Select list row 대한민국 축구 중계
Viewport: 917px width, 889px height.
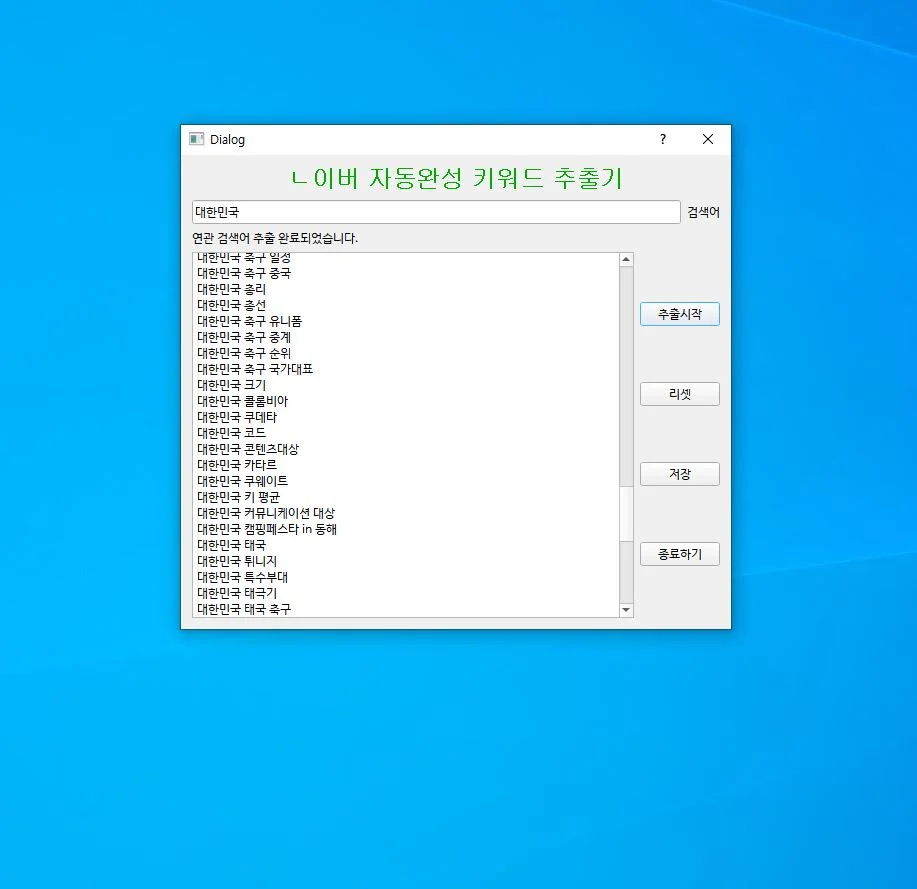pyautogui.click(x=405, y=337)
